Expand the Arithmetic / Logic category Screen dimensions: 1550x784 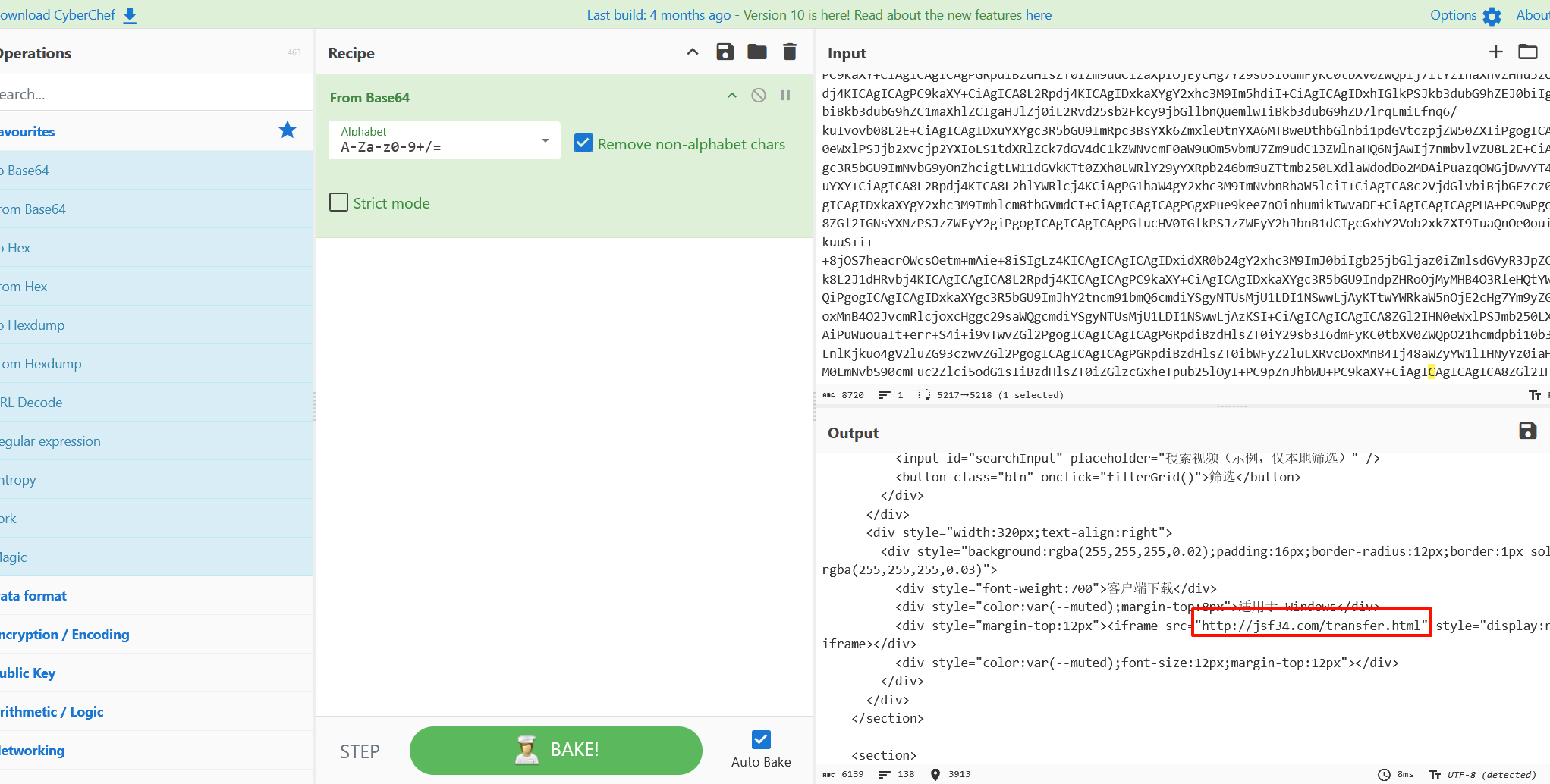[x=156, y=711]
